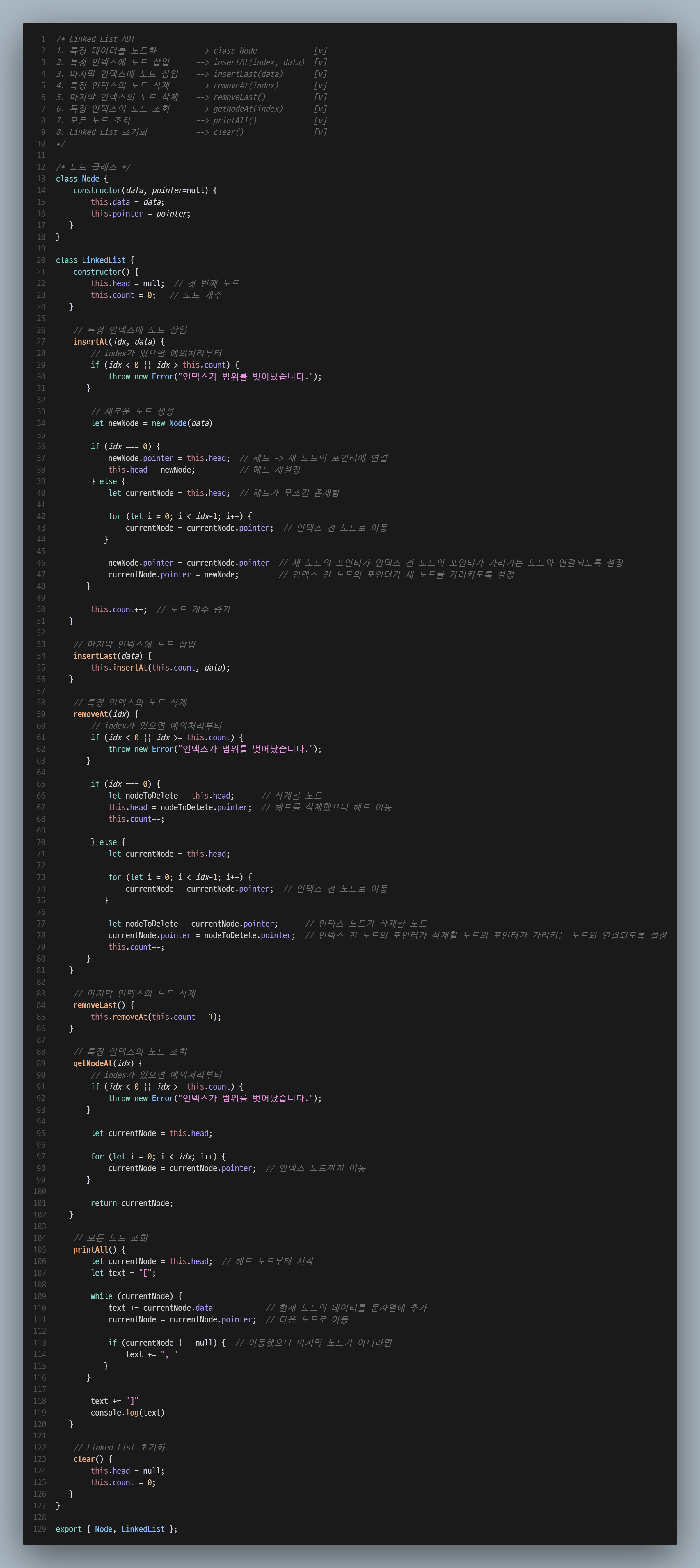The image size is (700, 1568).
Task: Click 'let nodeToDelete = this.head;' line
Action: [171, 796]
